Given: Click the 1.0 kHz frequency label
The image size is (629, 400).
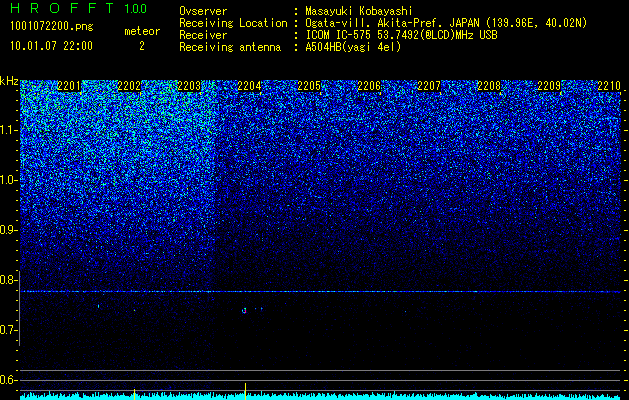Looking at the screenshot, I should click(7, 181).
